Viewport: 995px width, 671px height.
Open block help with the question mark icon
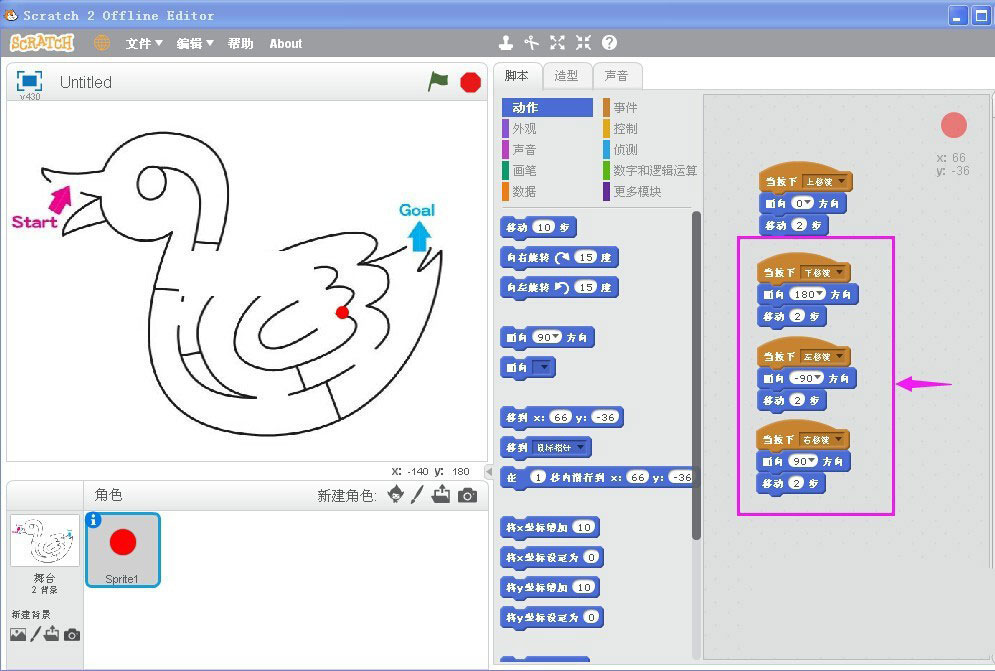coord(611,43)
